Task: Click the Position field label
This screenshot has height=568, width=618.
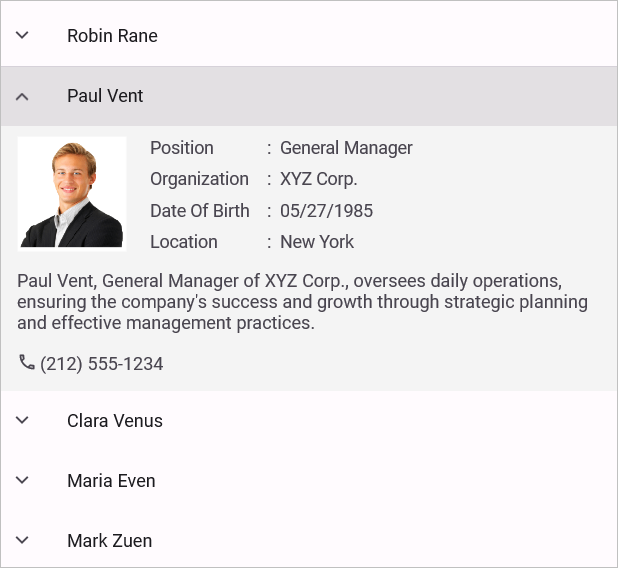Action: (182, 148)
